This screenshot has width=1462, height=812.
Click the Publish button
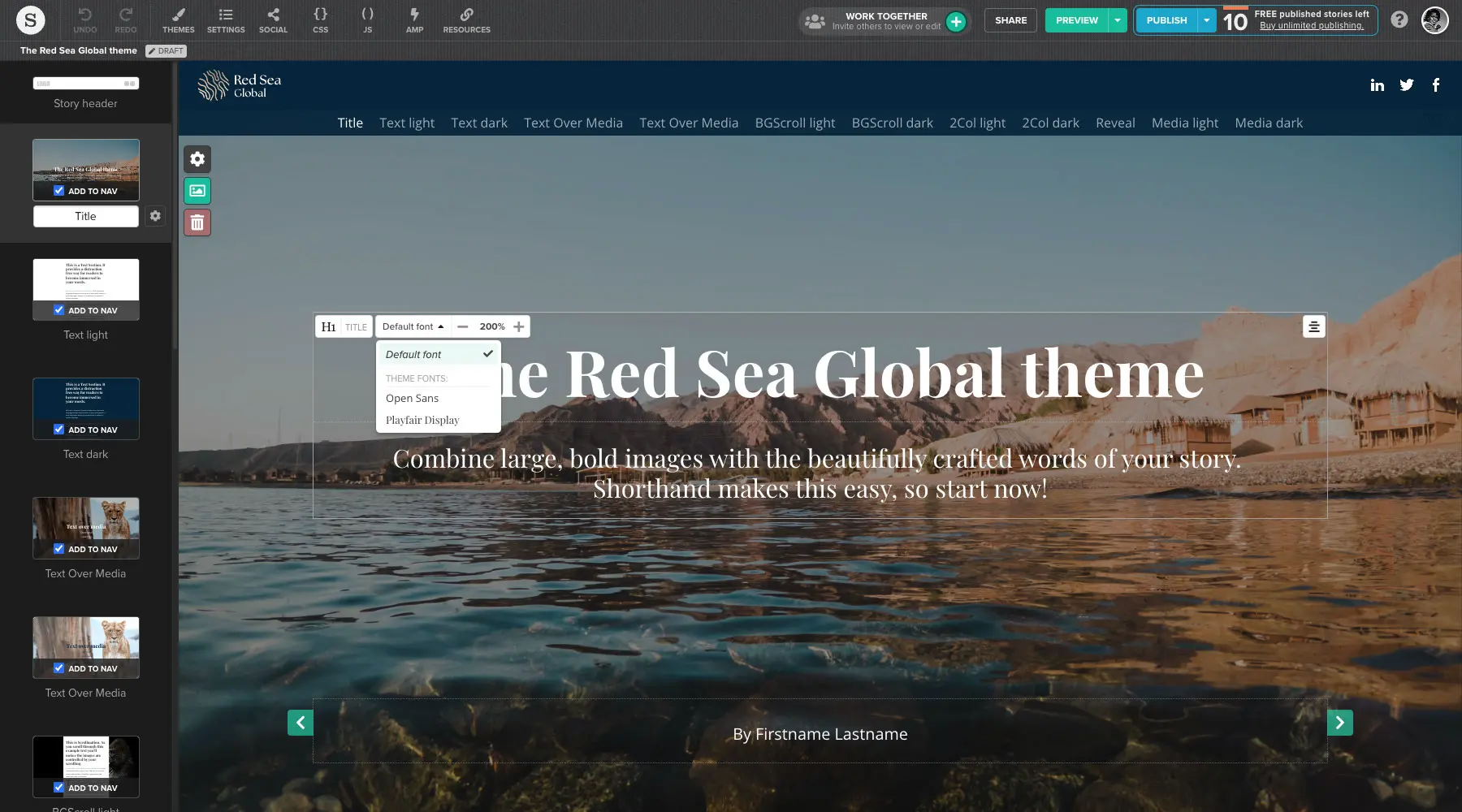pos(1166,20)
